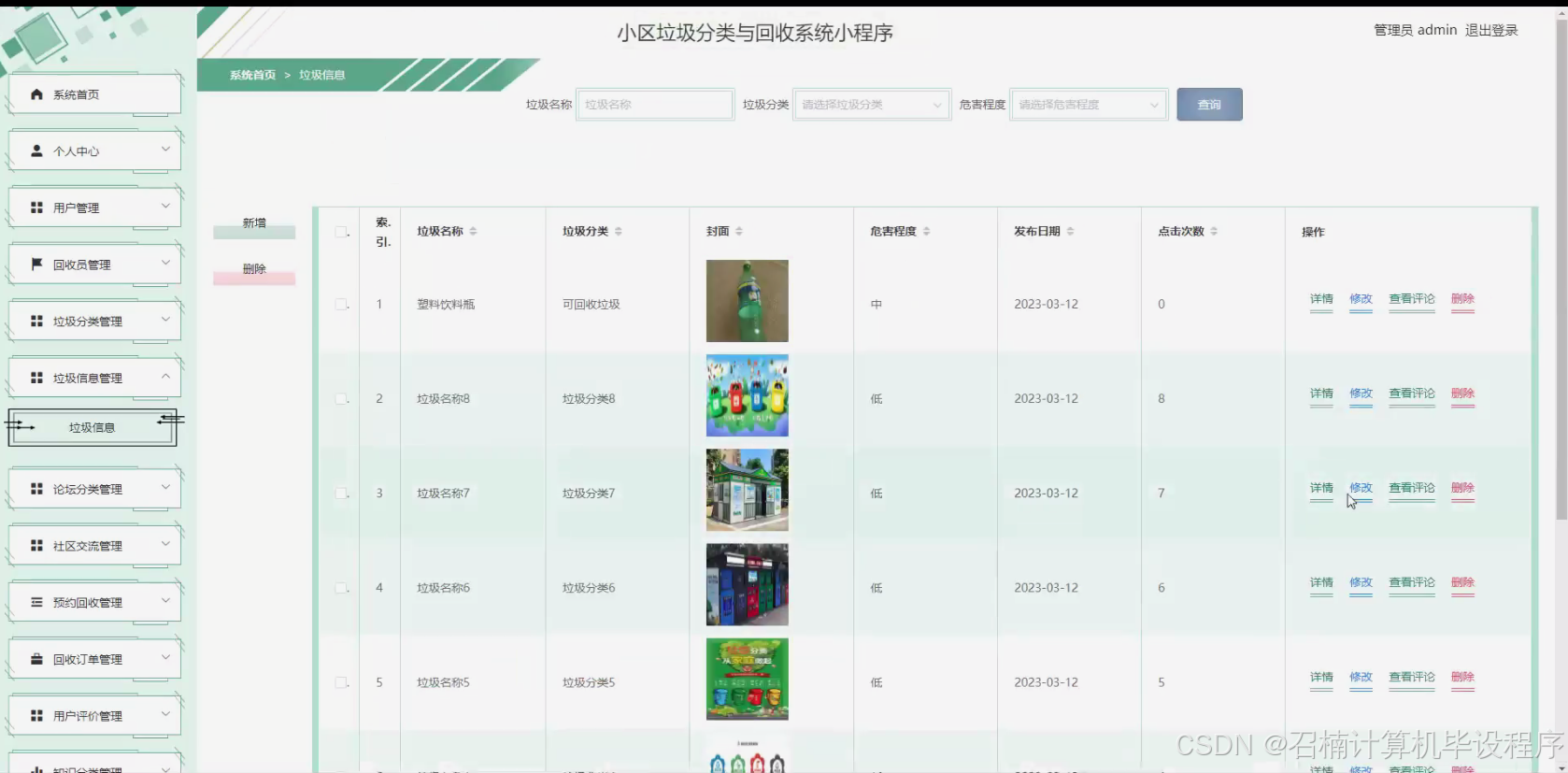Viewport: 1568px width, 773px height.
Task: Go to 系统首页 in the sidebar
Action: tap(94, 94)
